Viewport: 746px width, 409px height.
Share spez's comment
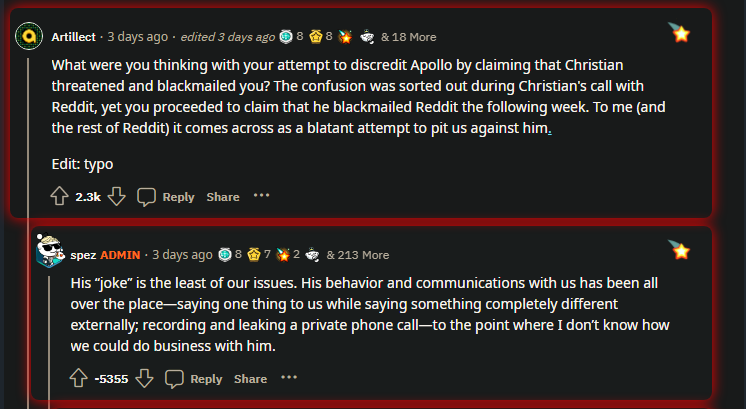[x=250, y=379]
